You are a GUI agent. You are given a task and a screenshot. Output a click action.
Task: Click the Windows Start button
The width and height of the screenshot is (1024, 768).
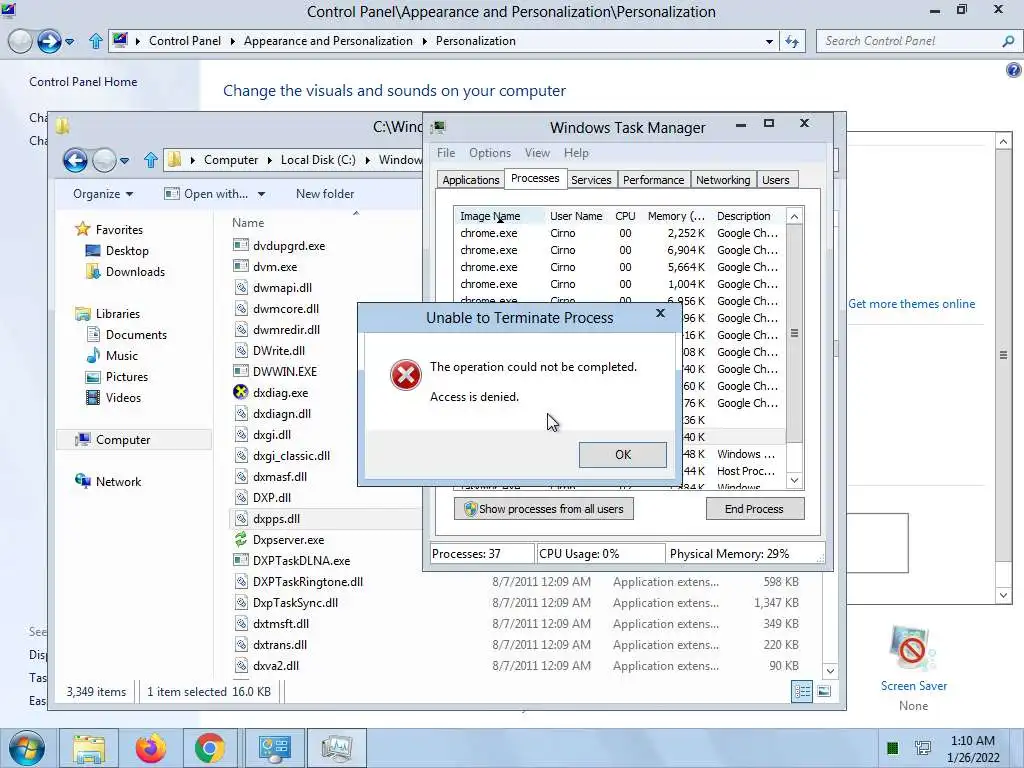point(26,748)
